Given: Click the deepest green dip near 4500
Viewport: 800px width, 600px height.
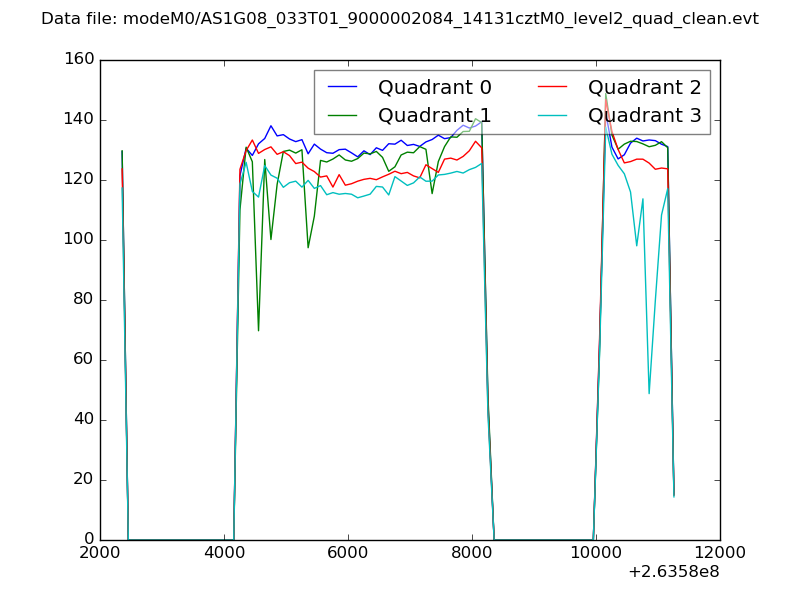Looking at the screenshot, I should point(258,330).
